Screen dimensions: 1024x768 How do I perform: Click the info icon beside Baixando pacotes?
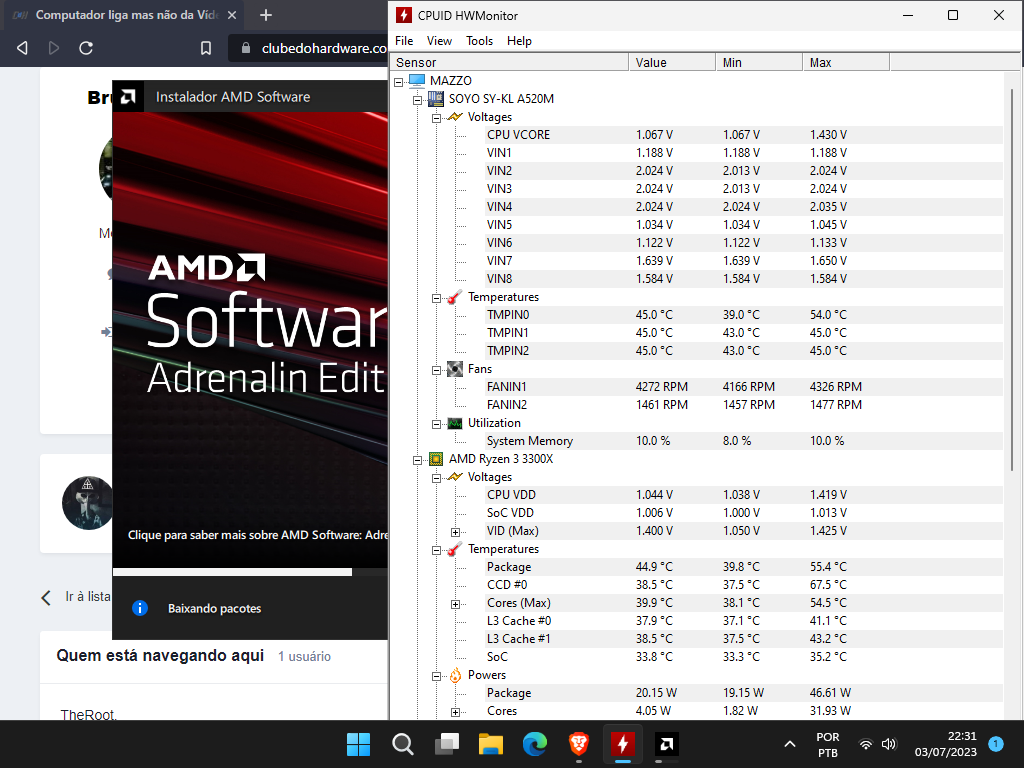(x=140, y=608)
